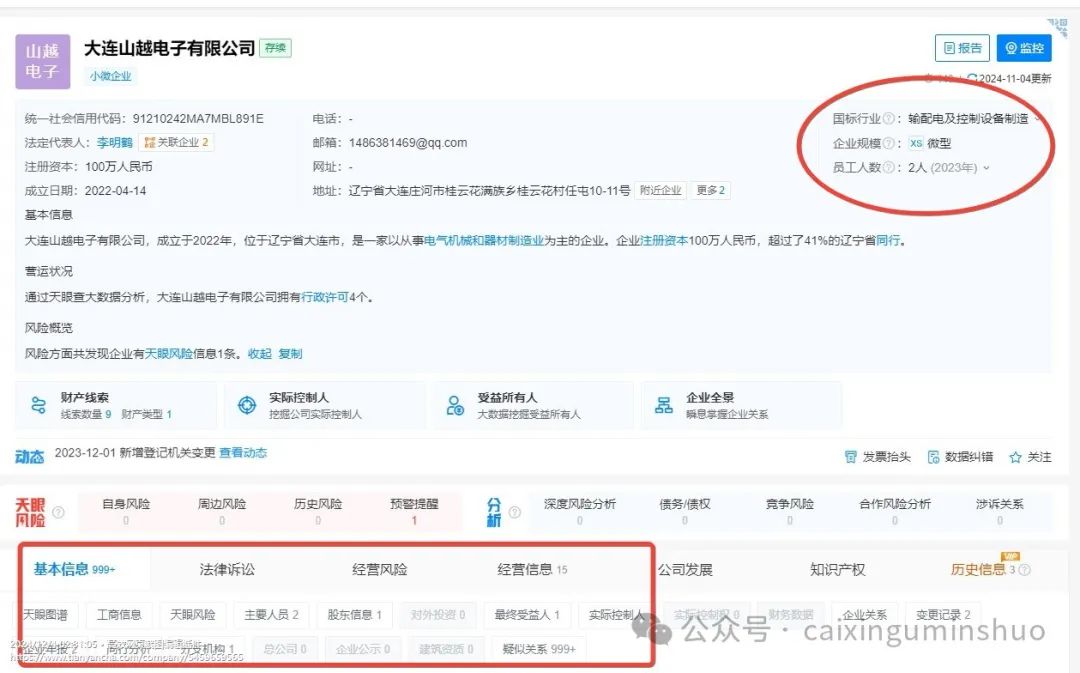The image size is (1080, 673).
Task: Click the 实际控制人 target icon
Action: 247,405
